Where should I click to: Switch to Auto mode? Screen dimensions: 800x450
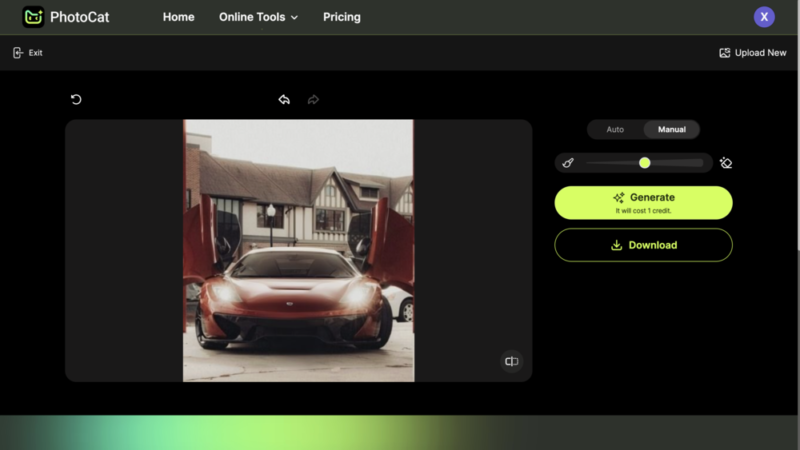(615, 130)
